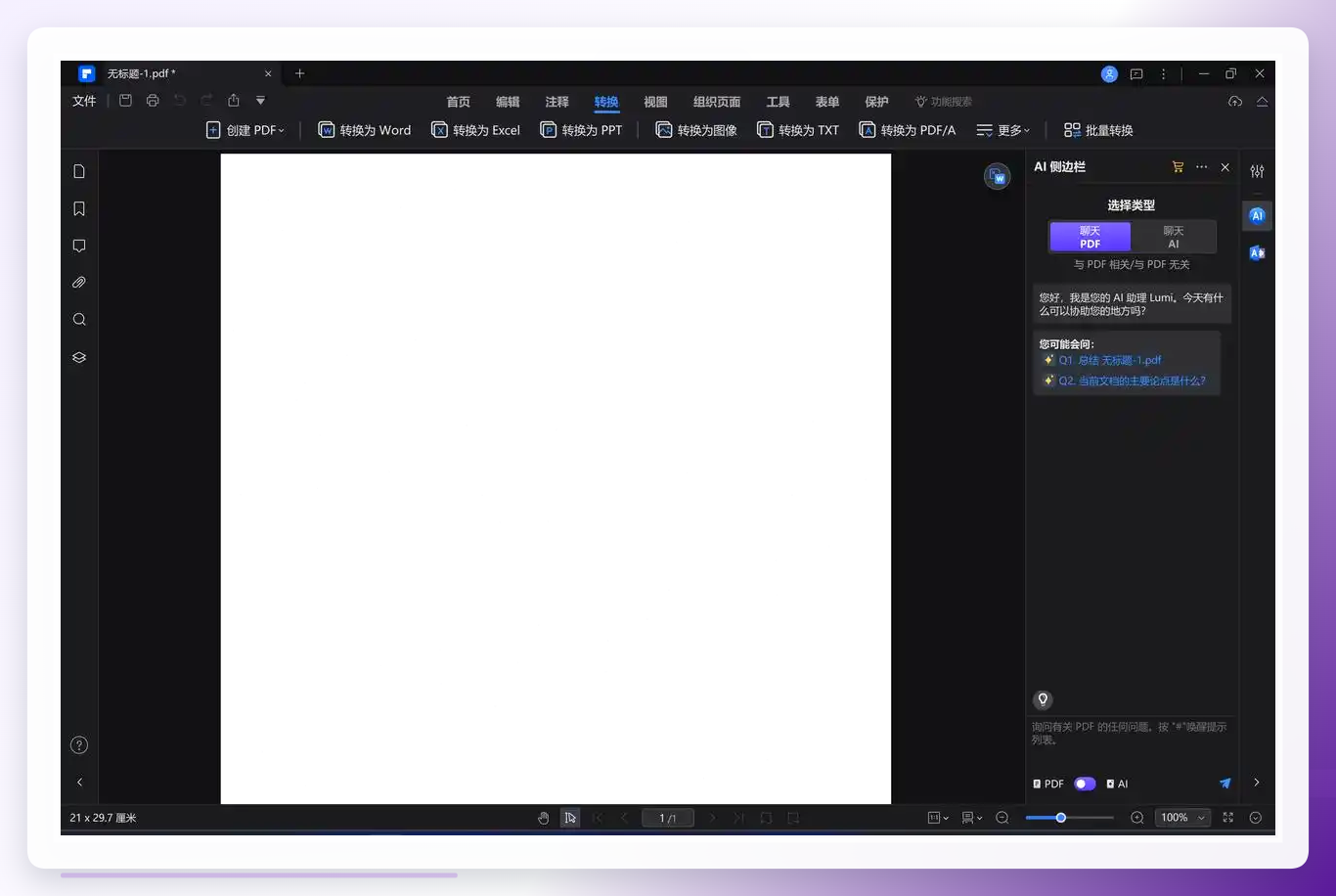This screenshot has height=896, width=1336.
Task: Click the lightbulb prompt icon
Action: tap(1043, 699)
